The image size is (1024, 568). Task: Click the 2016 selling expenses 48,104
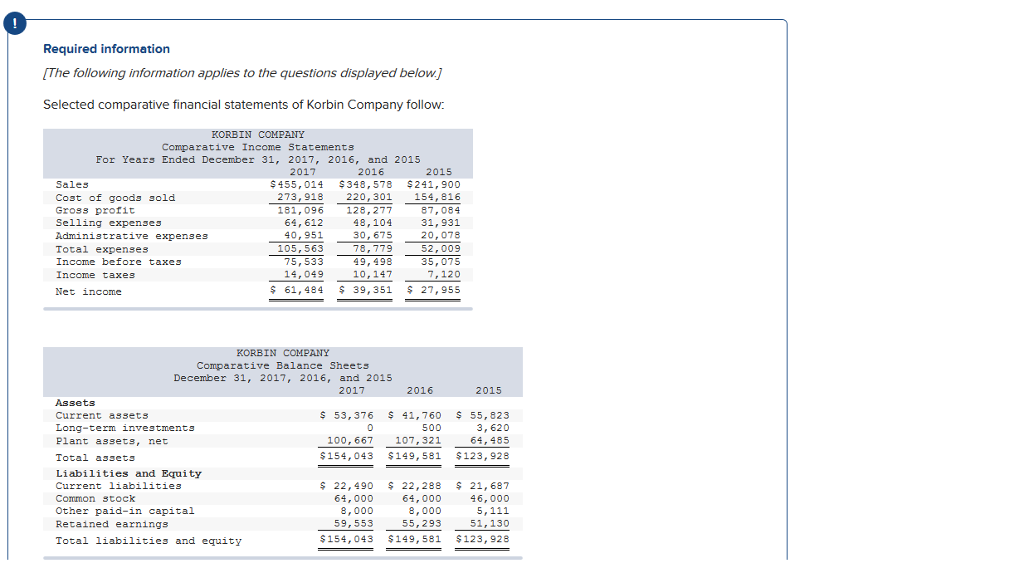click(x=372, y=223)
